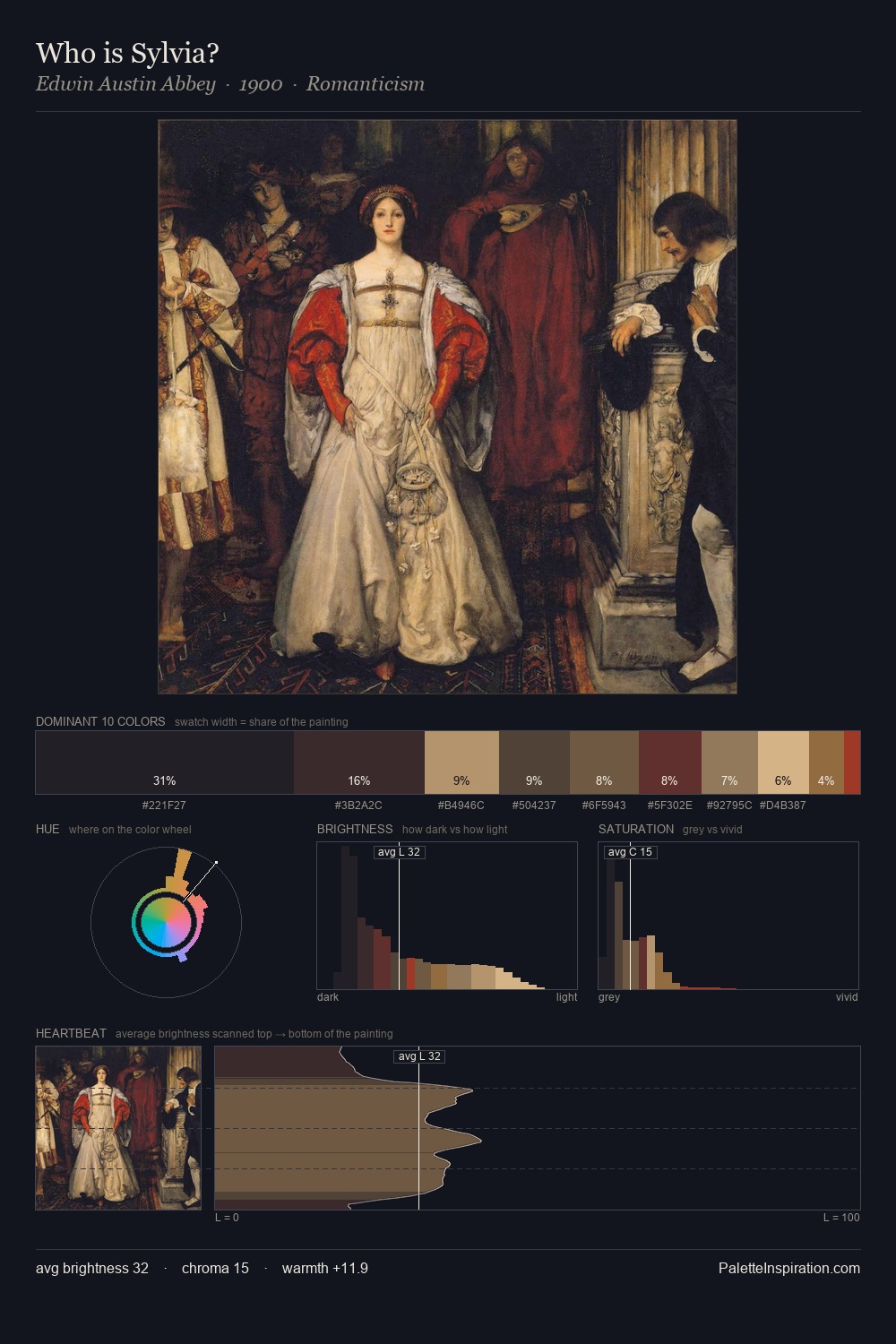Click the BRIGHTNESS section heading
Viewport: 896px width, 1344px height.
click(x=355, y=829)
